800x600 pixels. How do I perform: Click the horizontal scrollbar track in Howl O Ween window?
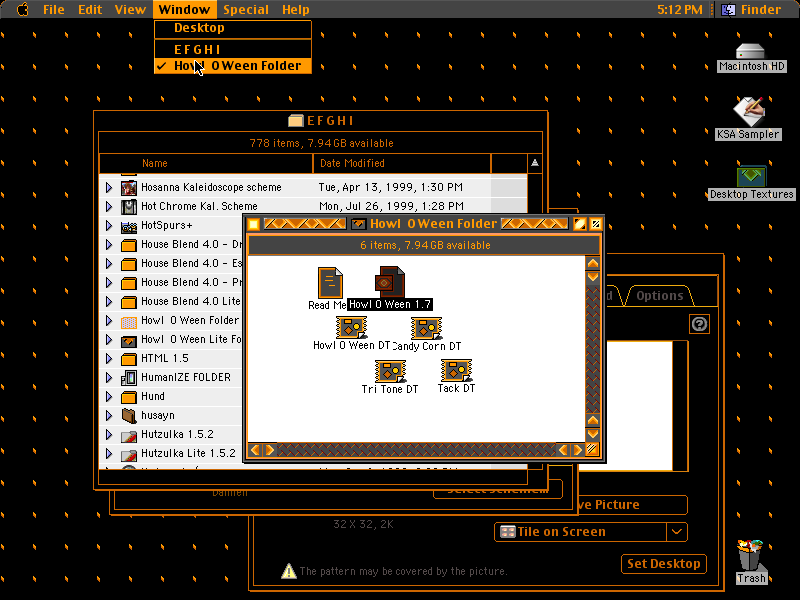(x=416, y=449)
